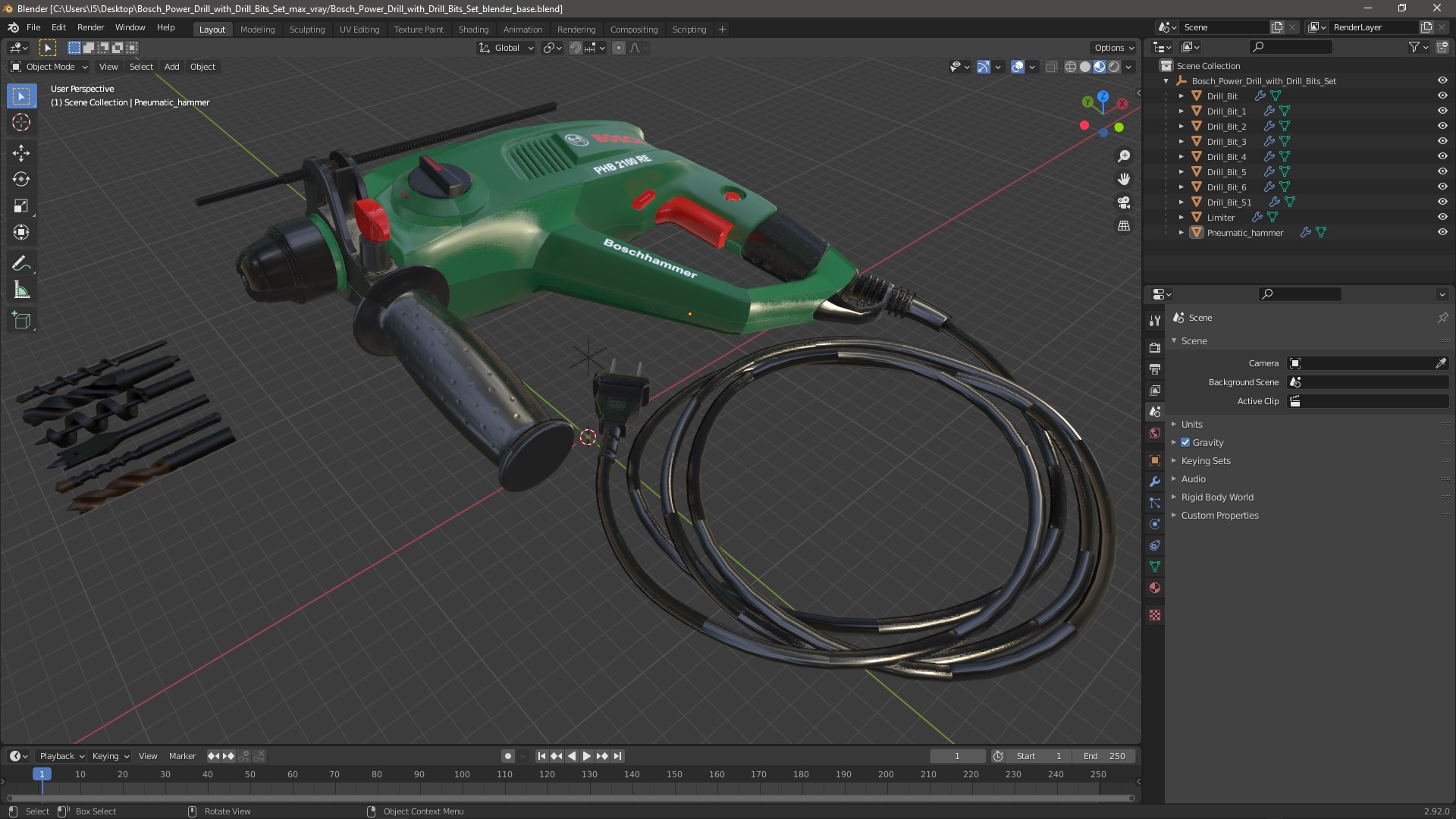The width and height of the screenshot is (1456, 819).
Task: Click the outliner search field
Action: 1291,47
